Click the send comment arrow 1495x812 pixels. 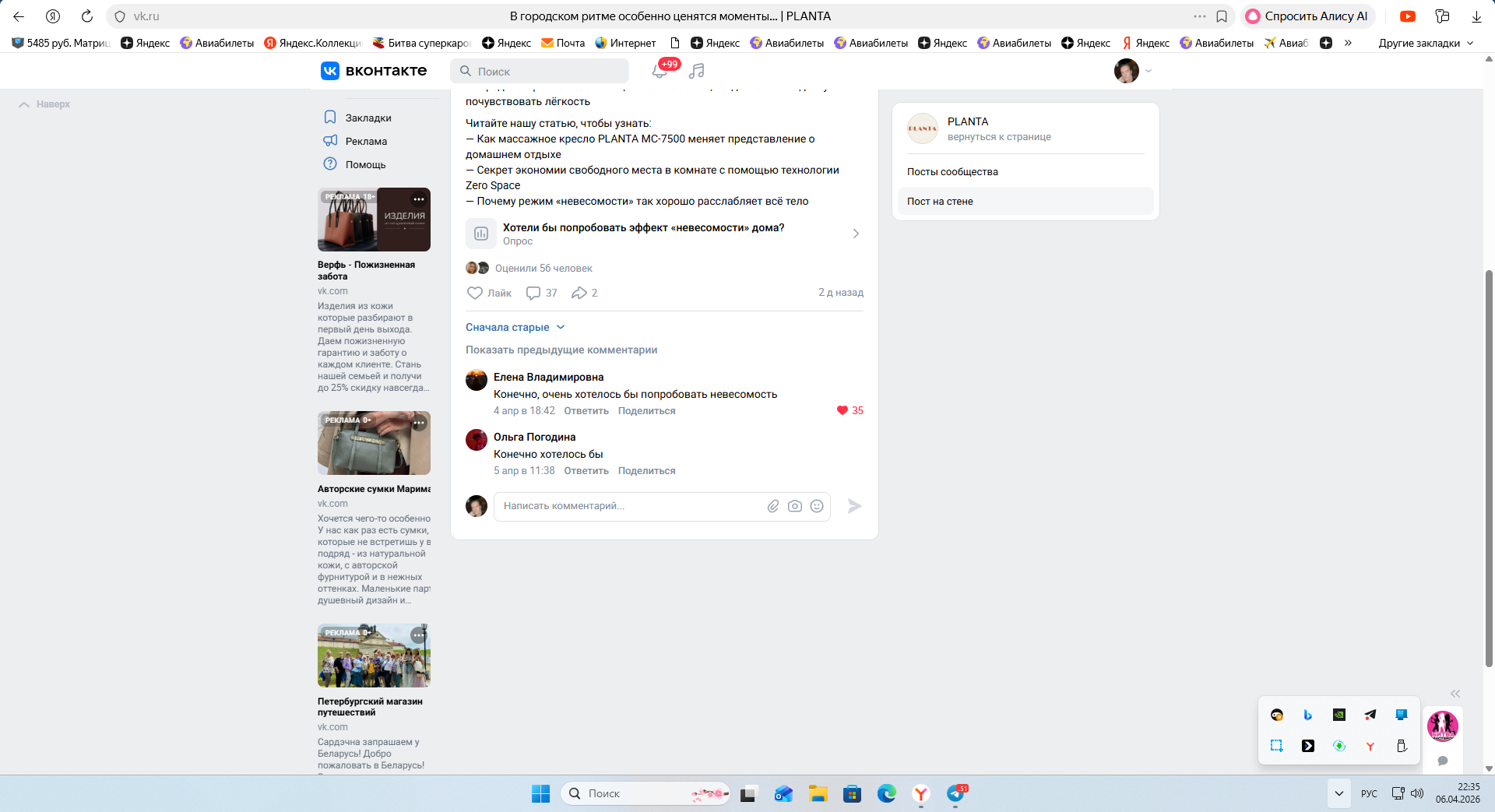click(x=854, y=506)
